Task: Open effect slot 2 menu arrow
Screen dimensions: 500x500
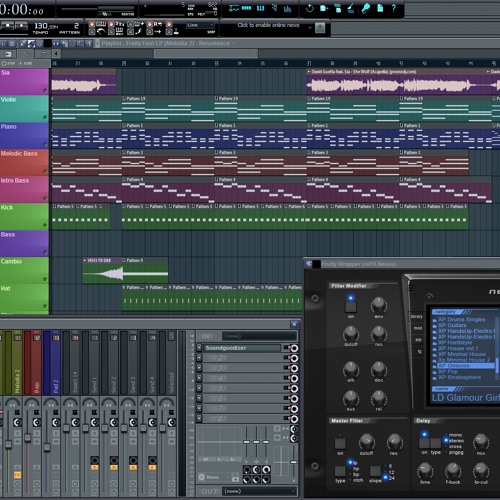Action: pyautogui.click(x=199, y=358)
